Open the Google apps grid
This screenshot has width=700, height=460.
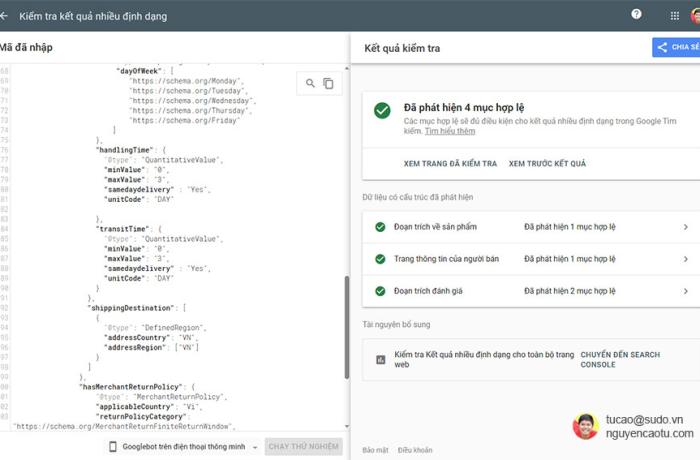click(x=674, y=16)
